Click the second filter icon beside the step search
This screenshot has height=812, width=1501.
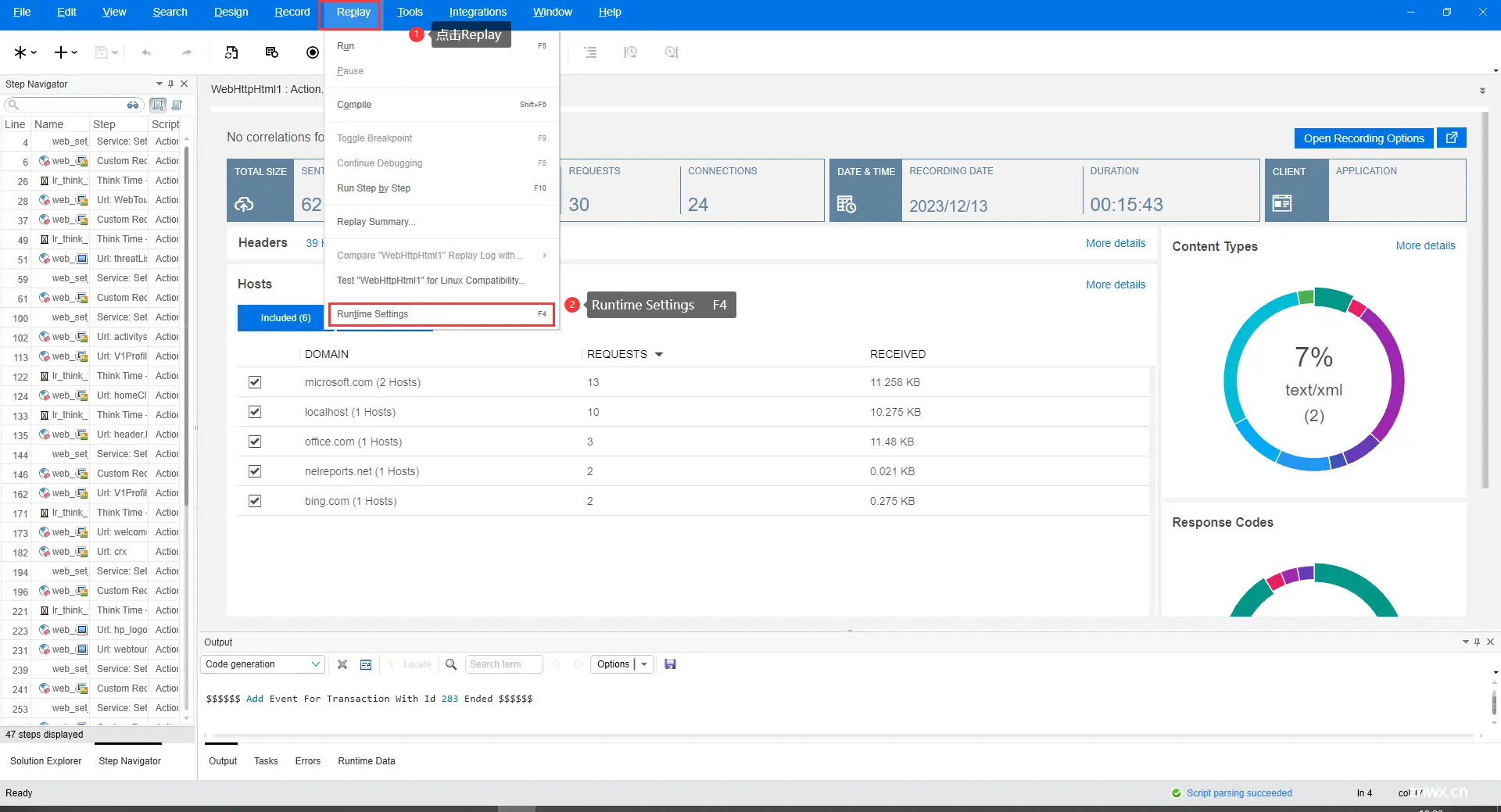177,105
